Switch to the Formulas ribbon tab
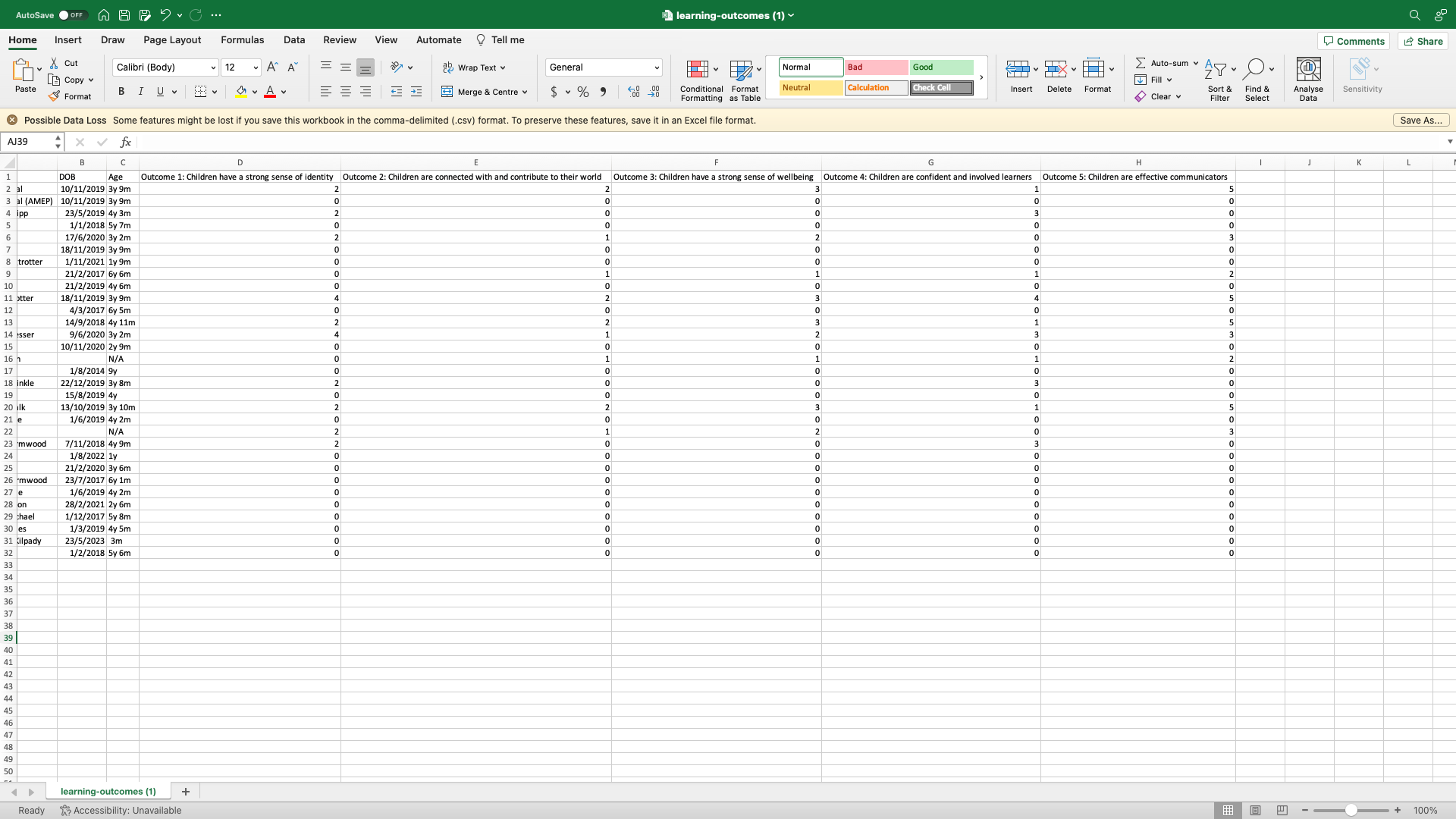1456x819 pixels. tap(242, 39)
